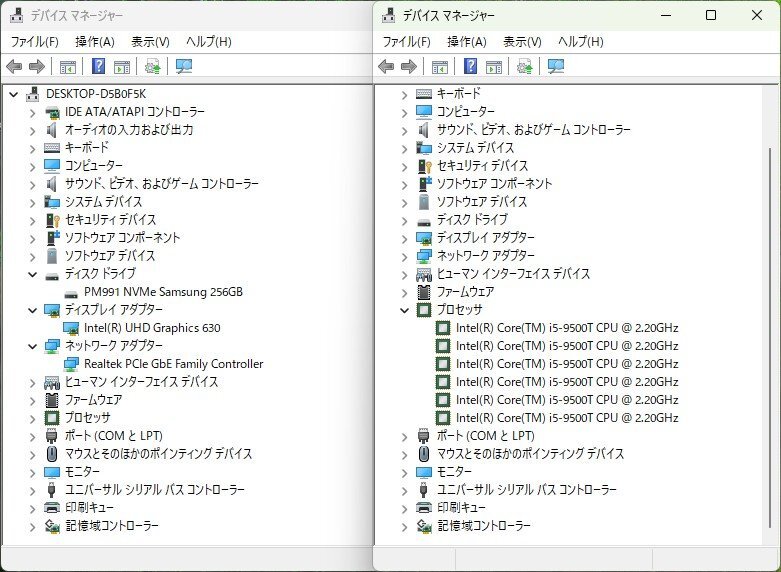Open 表示(V) menu in left window
Image resolution: width=781 pixels, height=572 pixels.
[x=150, y=41]
